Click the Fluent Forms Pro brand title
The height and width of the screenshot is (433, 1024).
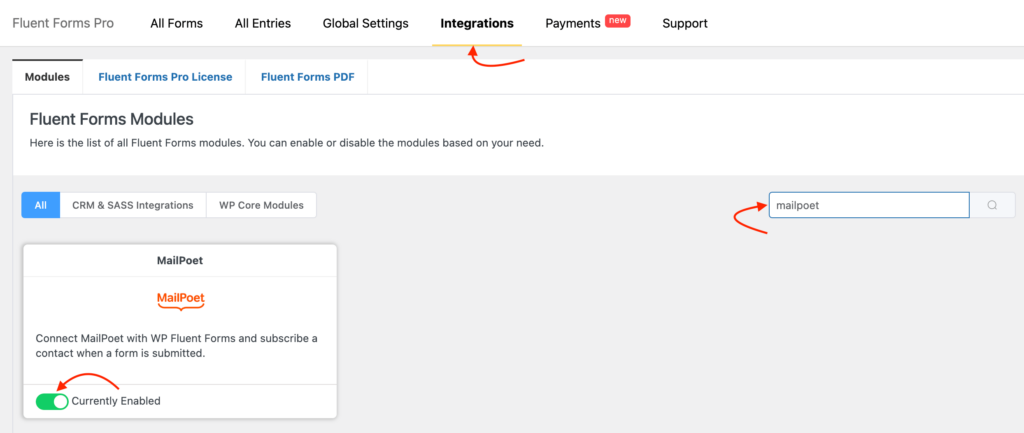63,24
